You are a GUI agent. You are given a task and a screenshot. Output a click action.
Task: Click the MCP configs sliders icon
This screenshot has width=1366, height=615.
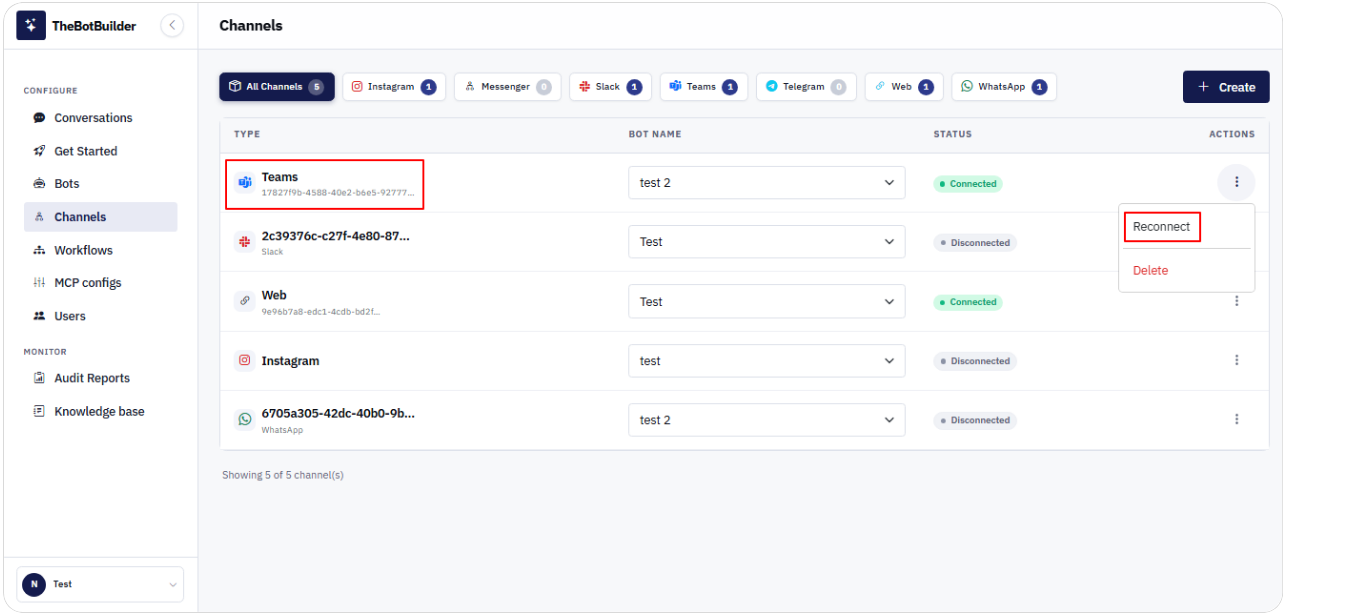(x=39, y=283)
